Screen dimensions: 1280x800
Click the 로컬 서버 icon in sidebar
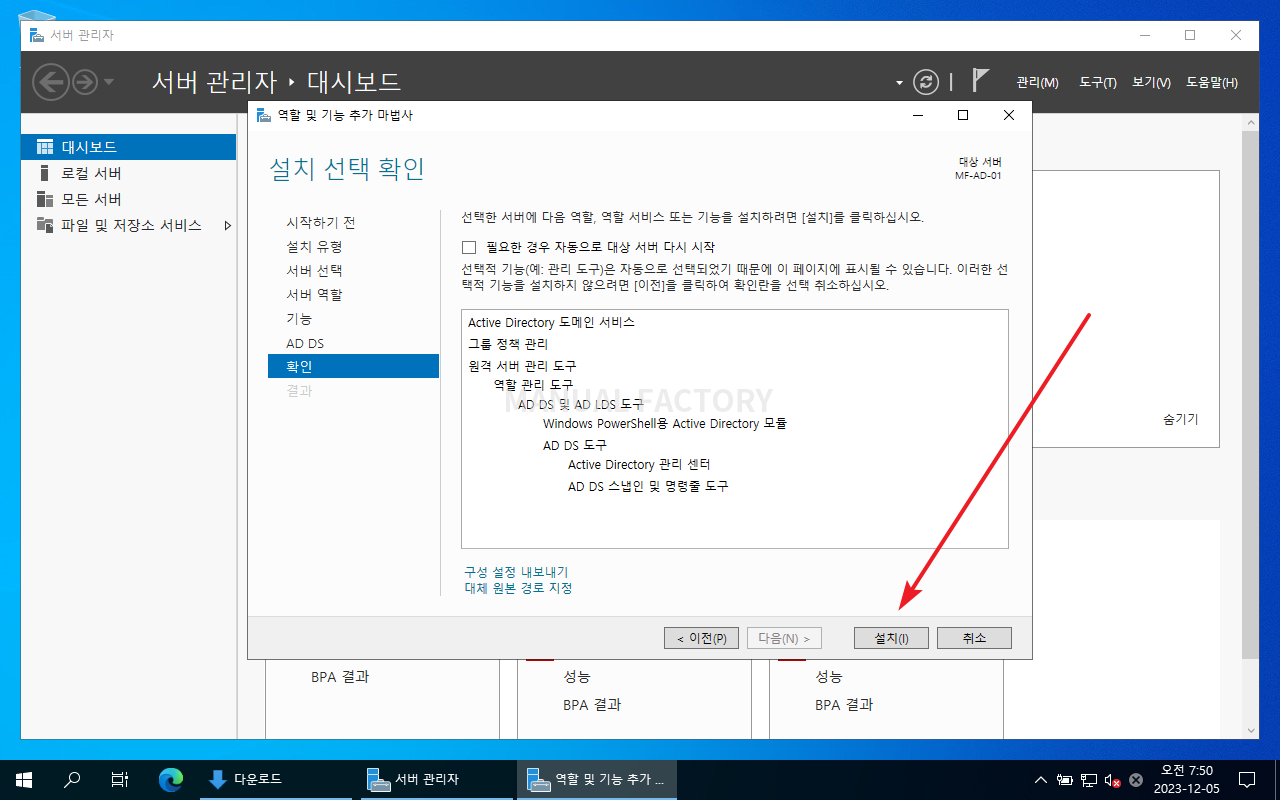point(44,173)
